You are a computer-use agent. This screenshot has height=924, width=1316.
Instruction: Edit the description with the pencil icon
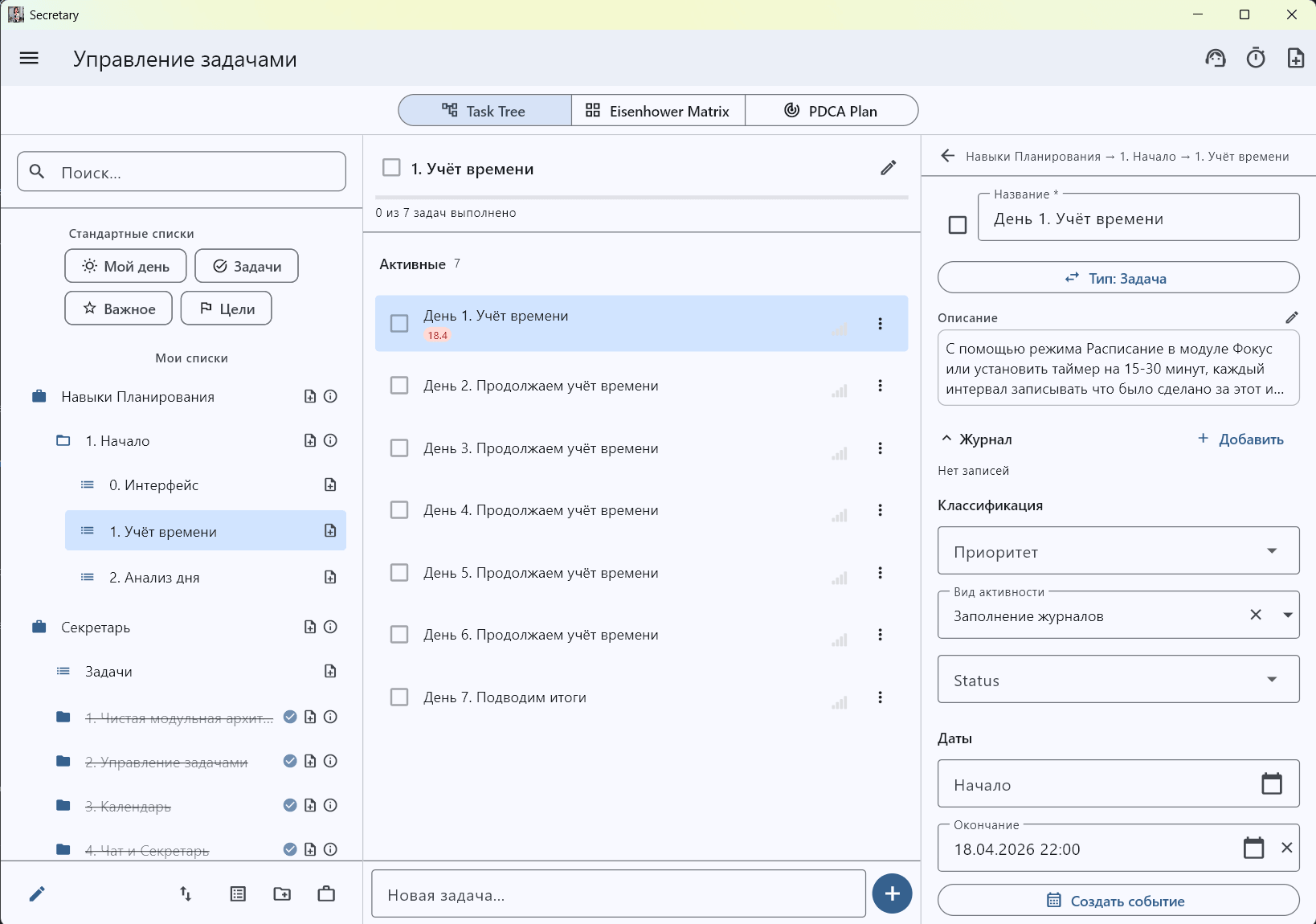[1291, 317]
